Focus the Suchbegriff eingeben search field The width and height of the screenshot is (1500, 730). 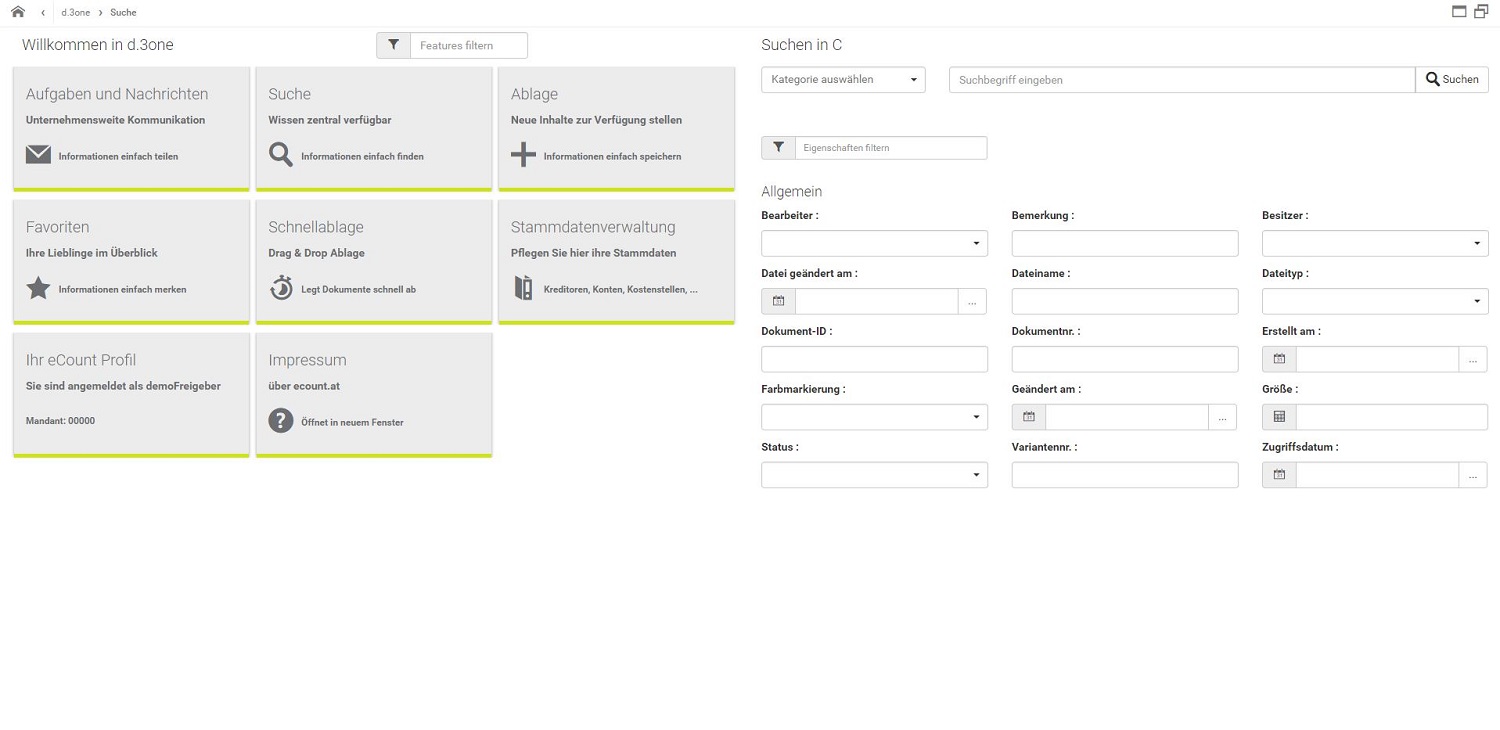pos(1182,79)
